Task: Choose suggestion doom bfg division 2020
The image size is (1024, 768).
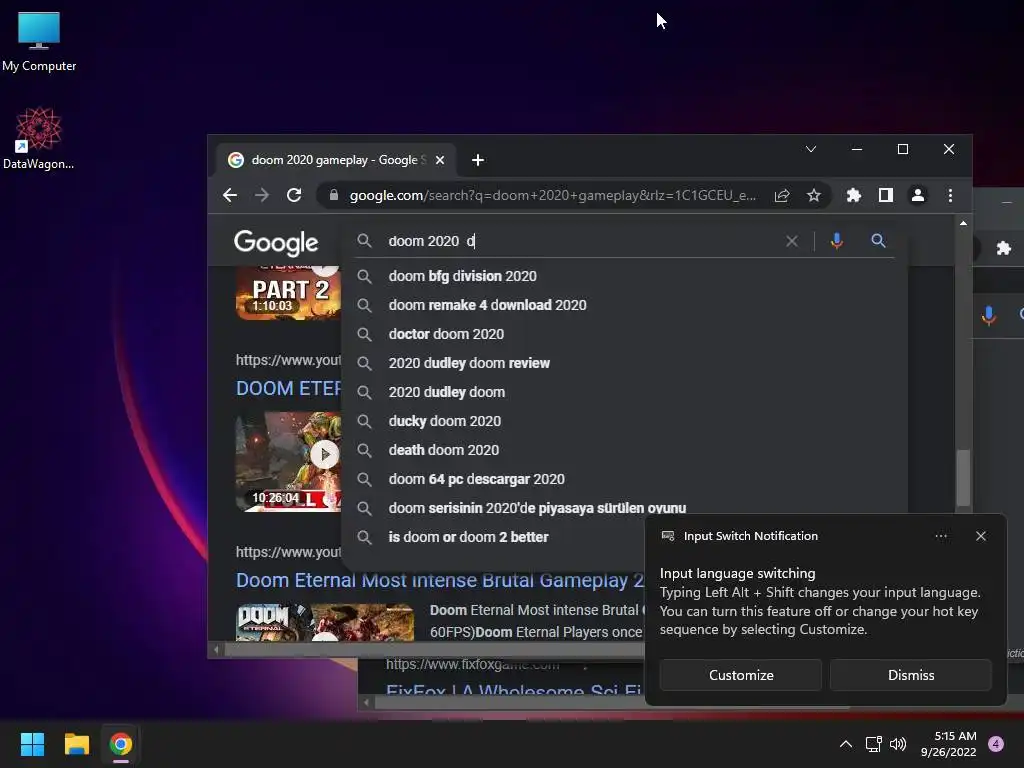Action: 624,276
